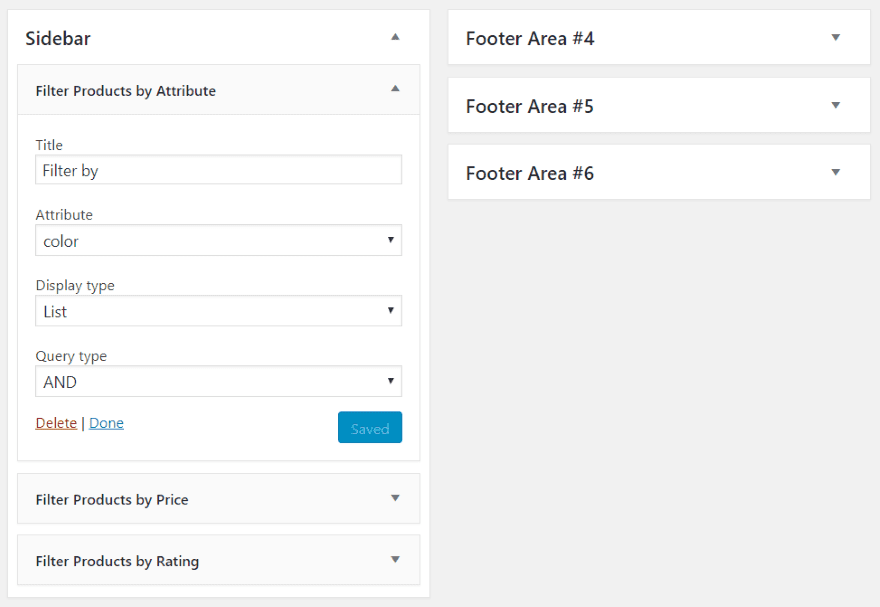Click the Footer Area #4 title
Screen dimensions: 880x607
point(530,39)
